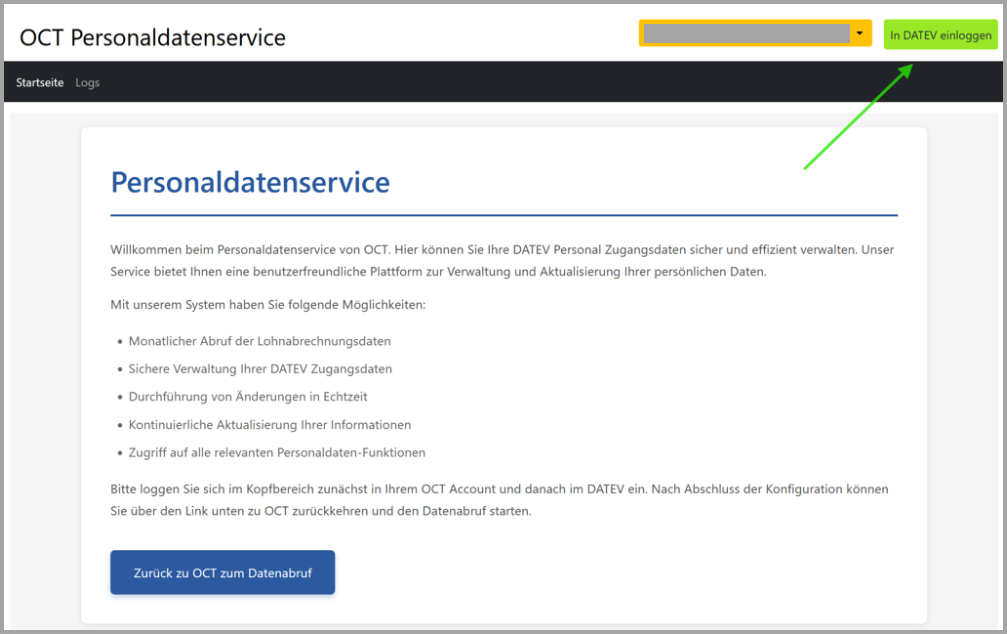The width and height of the screenshot is (1007, 634).
Task: Click the OCT Personaldatenservice header title
Action: (x=152, y=38)
